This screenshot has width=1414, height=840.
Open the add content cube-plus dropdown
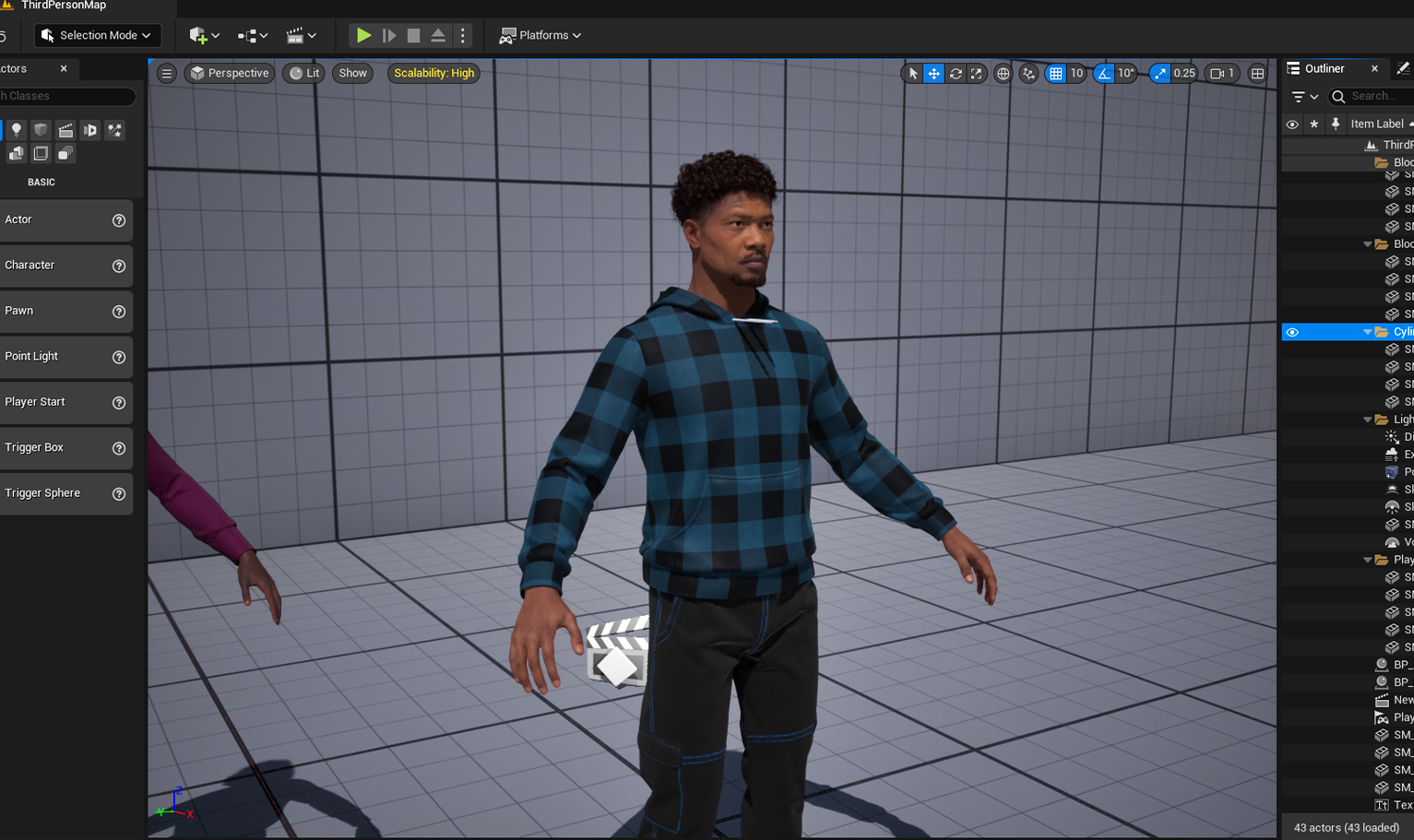204,35
